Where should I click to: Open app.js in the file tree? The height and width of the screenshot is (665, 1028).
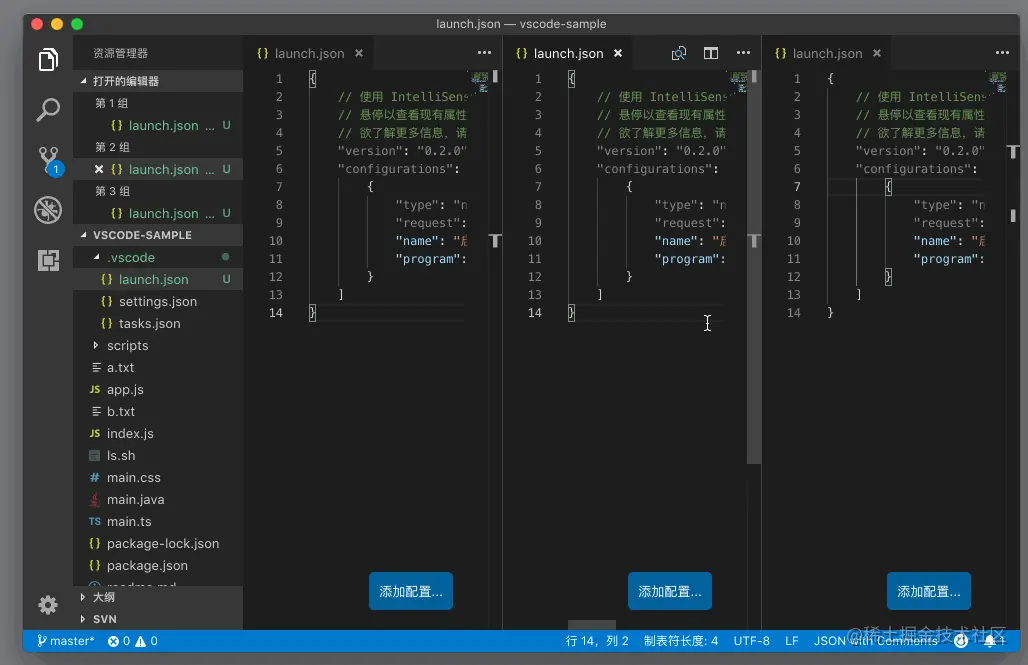point(158,390)
